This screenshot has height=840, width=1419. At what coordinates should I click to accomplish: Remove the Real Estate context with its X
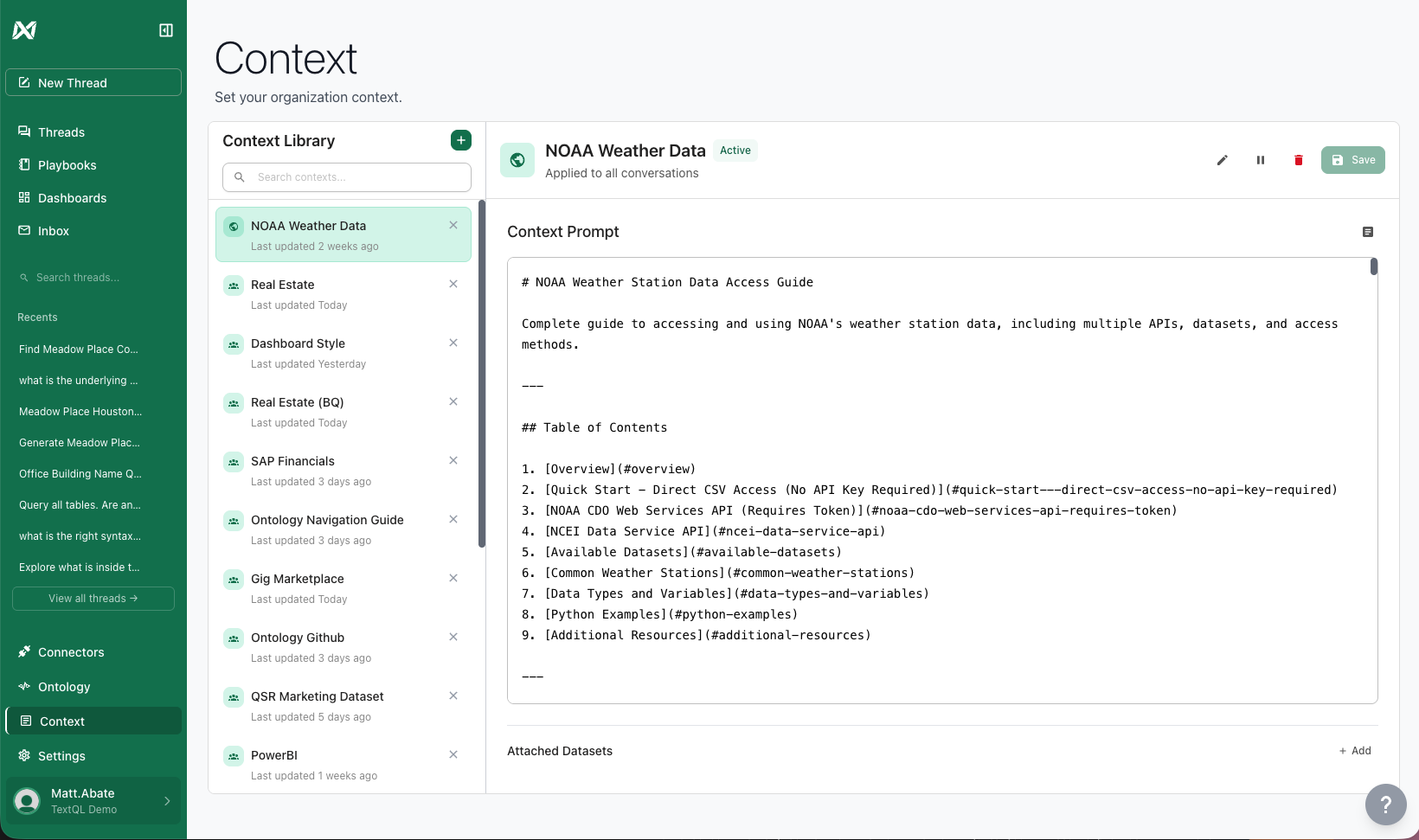tap(453, 284)
